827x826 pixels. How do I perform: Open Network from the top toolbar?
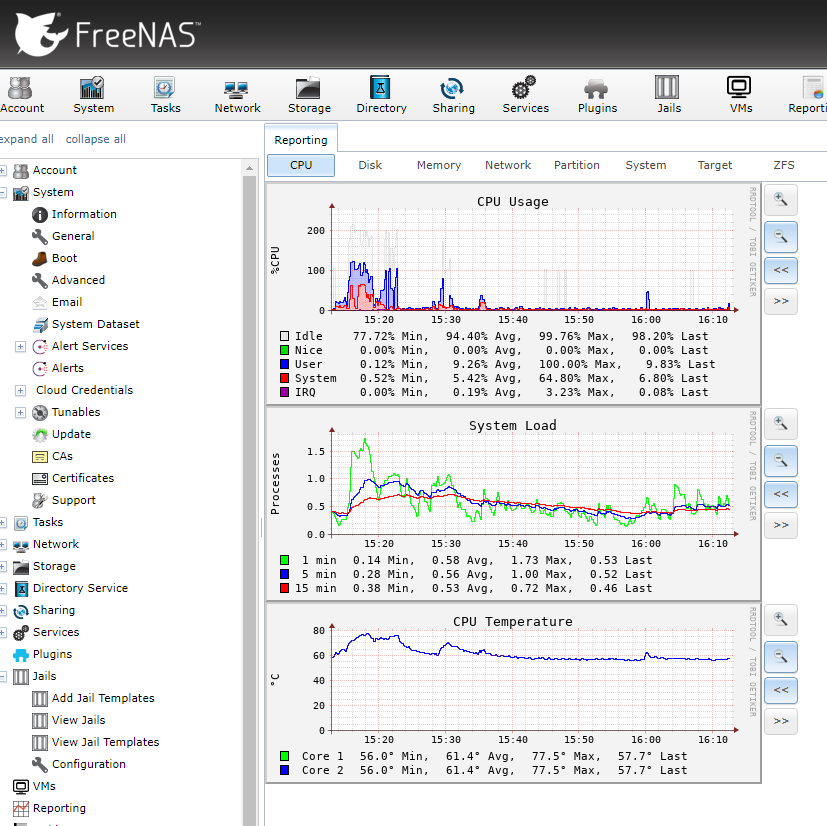(x=237, y=95)
